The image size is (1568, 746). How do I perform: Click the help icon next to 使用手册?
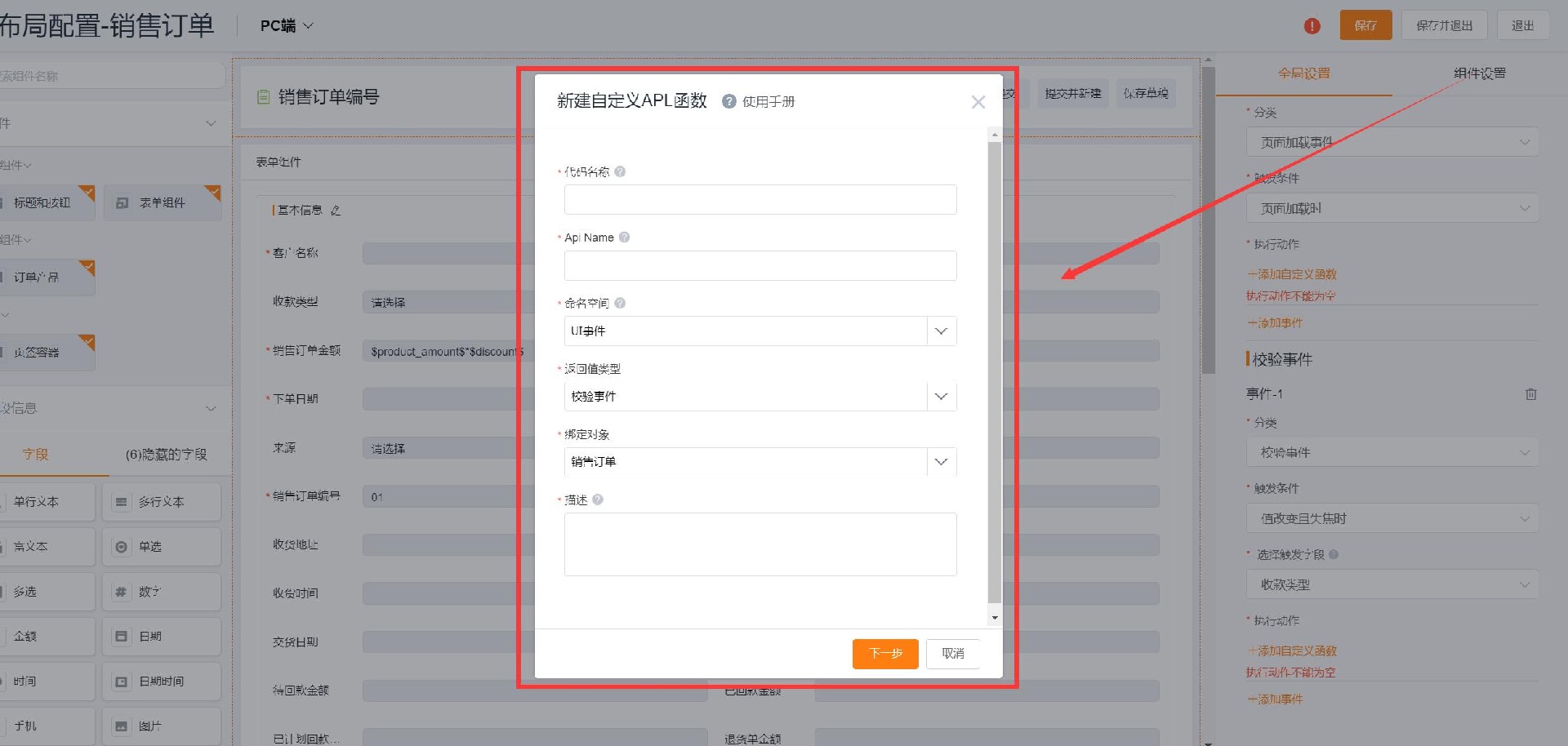point(729,101)
